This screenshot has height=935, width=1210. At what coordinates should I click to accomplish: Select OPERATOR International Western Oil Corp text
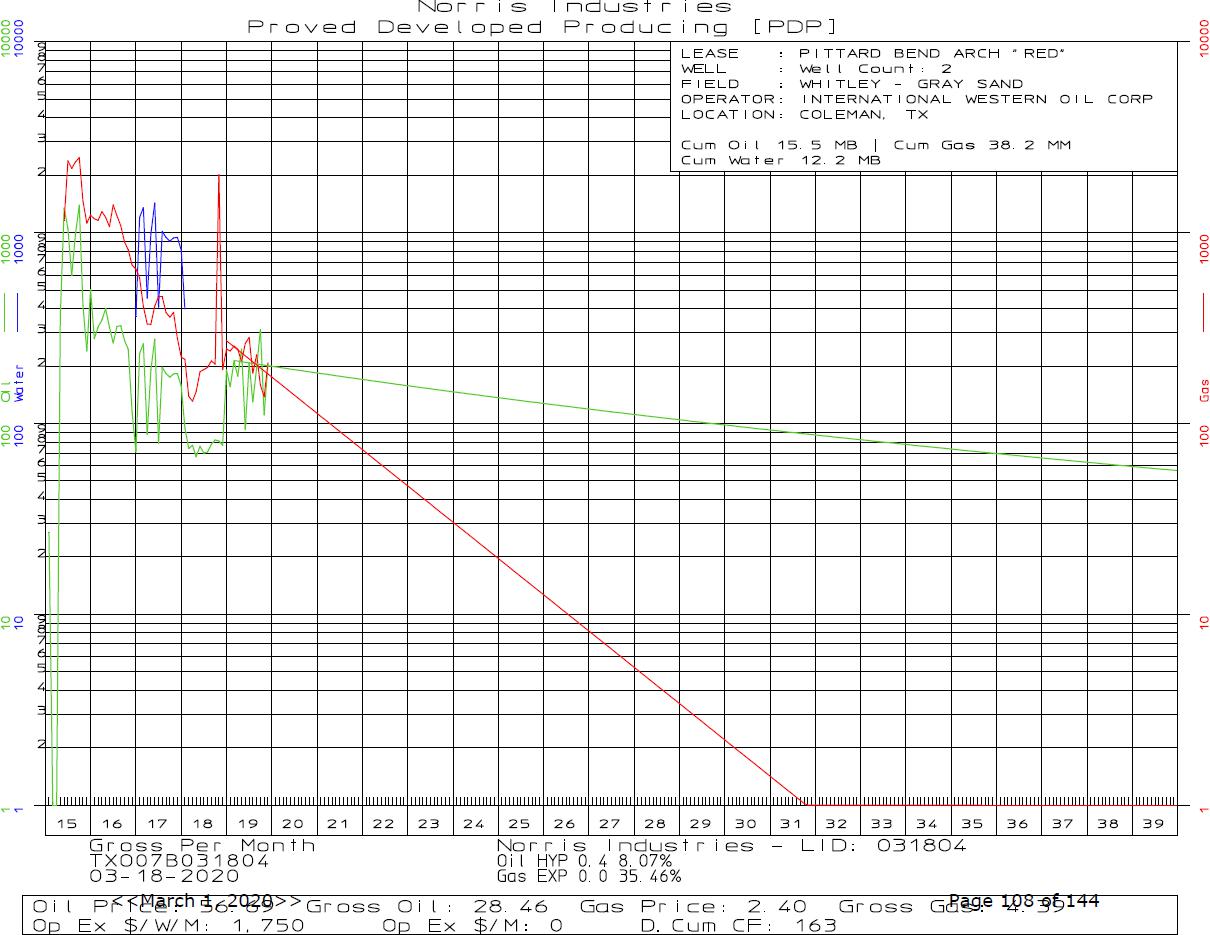click(916, 99)
